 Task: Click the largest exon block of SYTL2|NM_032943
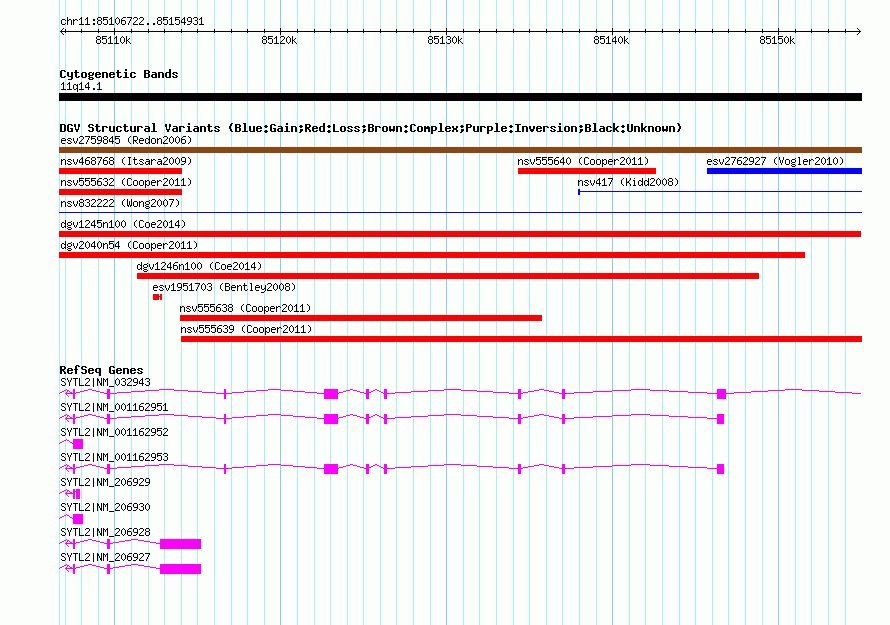click(331, 394)
